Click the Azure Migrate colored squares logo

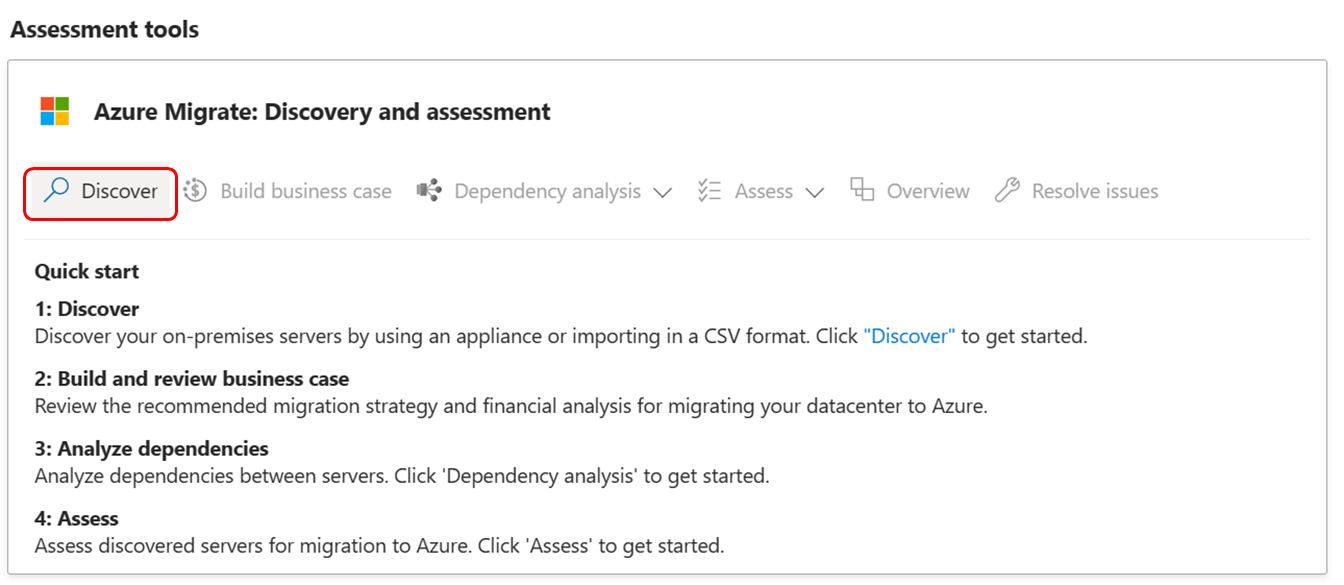[x=53, y=111]
